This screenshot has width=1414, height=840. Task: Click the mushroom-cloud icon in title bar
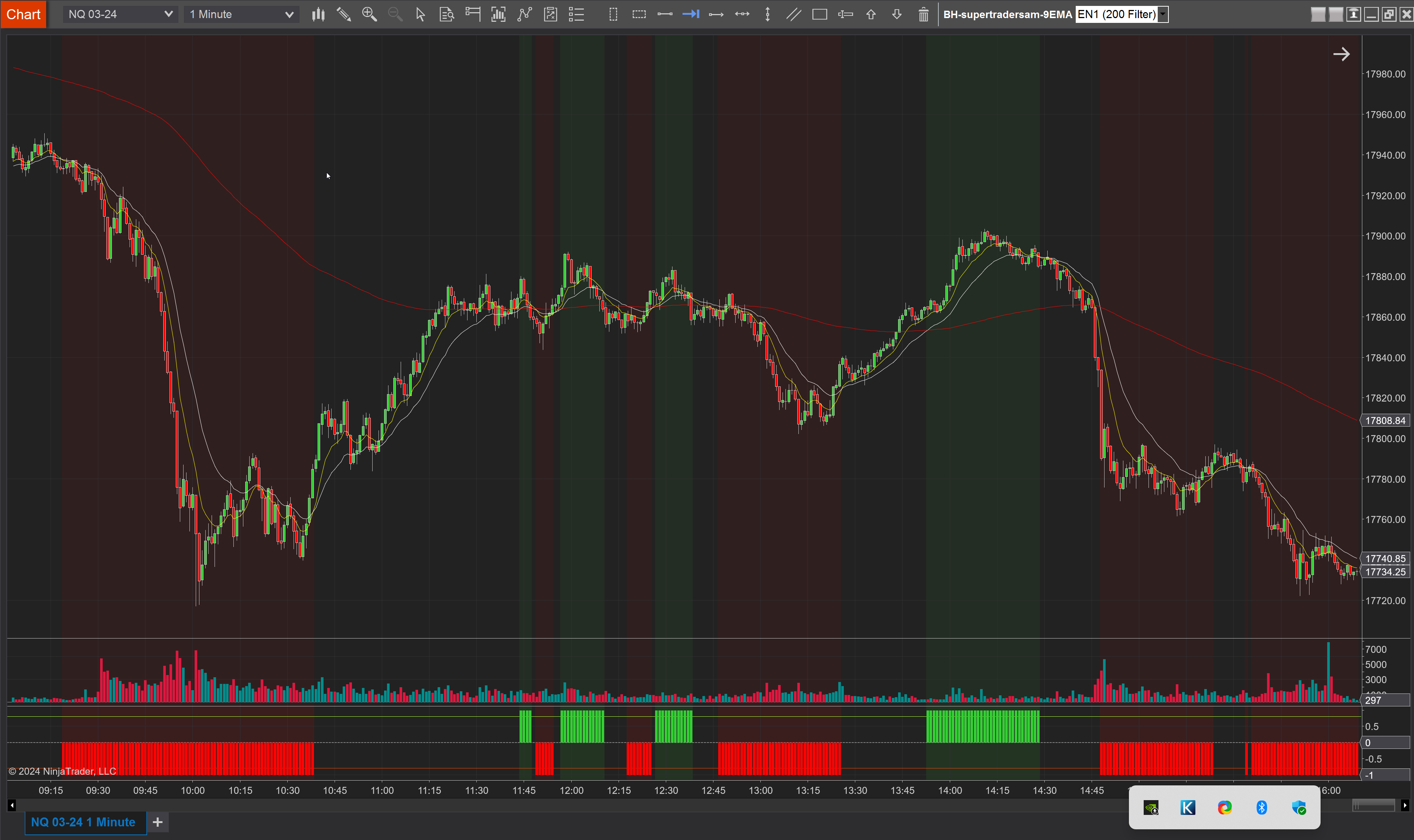[1353, 14]
